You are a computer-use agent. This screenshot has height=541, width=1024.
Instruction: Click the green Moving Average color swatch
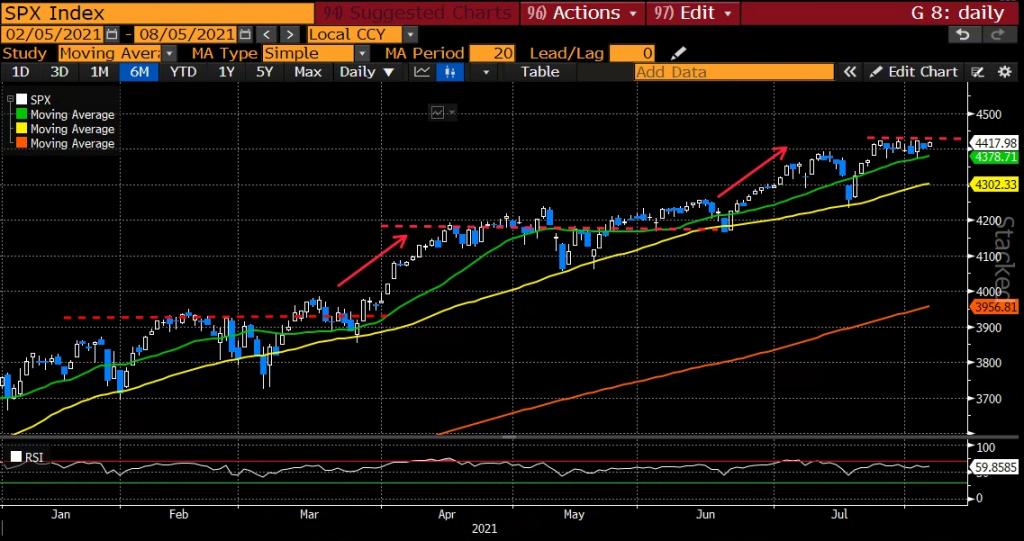[x=19, y=115]
